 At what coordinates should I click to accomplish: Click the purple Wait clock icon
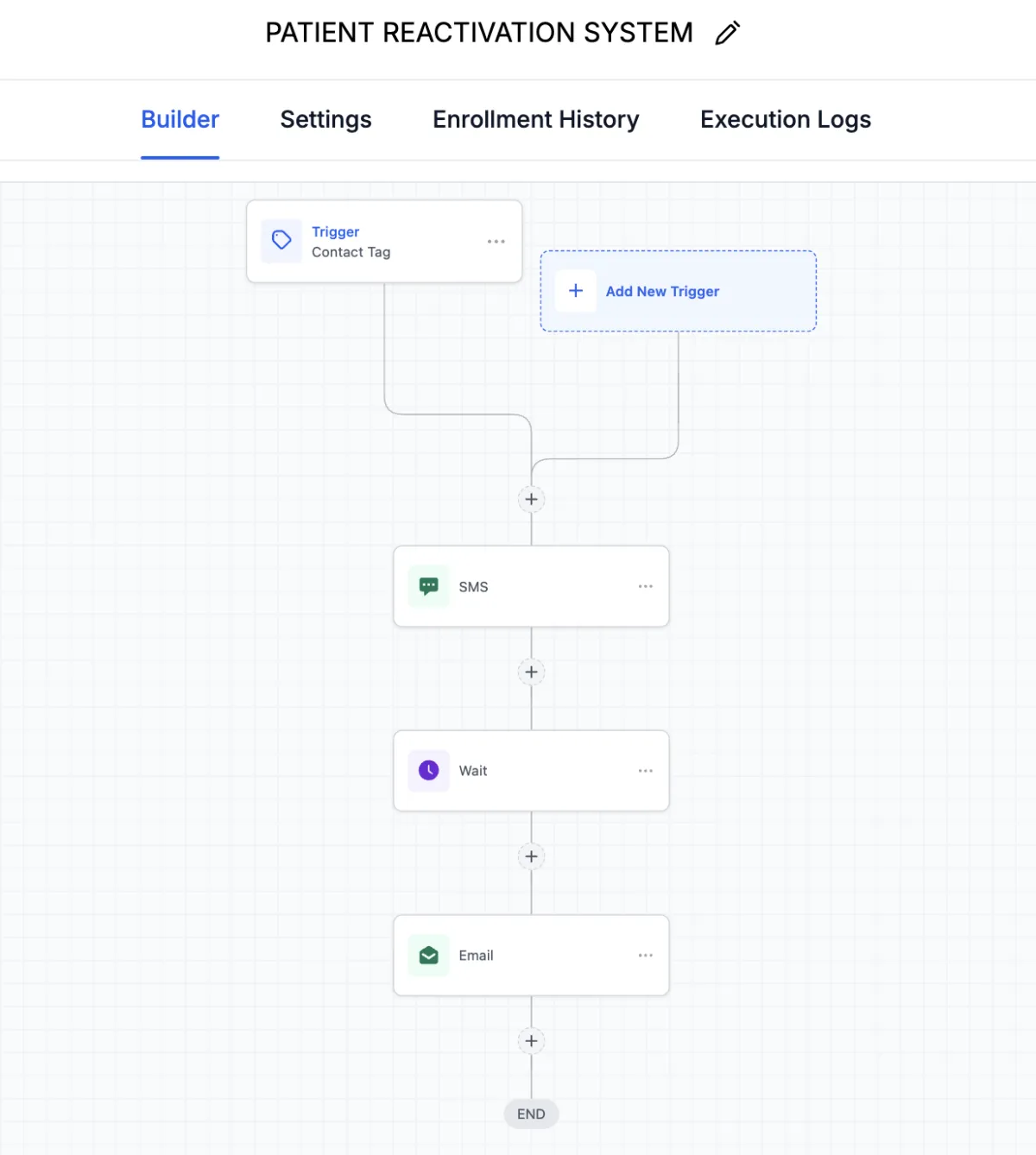[x=428, y=771]
